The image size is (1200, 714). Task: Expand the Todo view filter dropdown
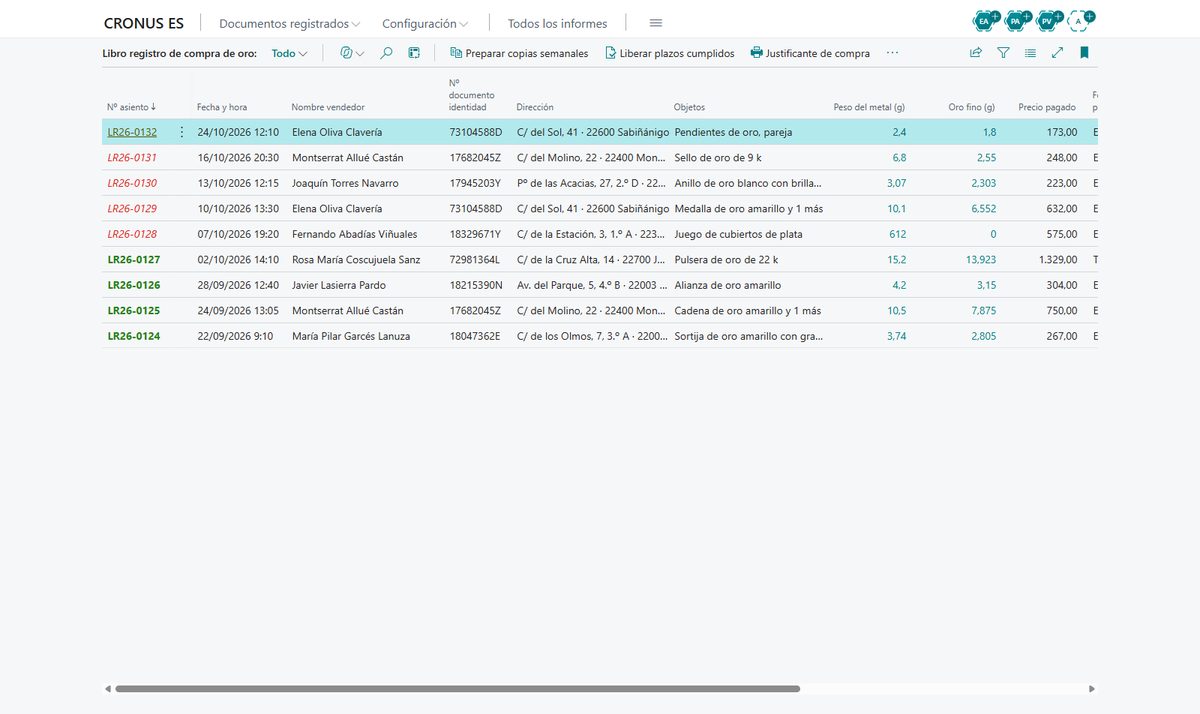tap(290, 53)
